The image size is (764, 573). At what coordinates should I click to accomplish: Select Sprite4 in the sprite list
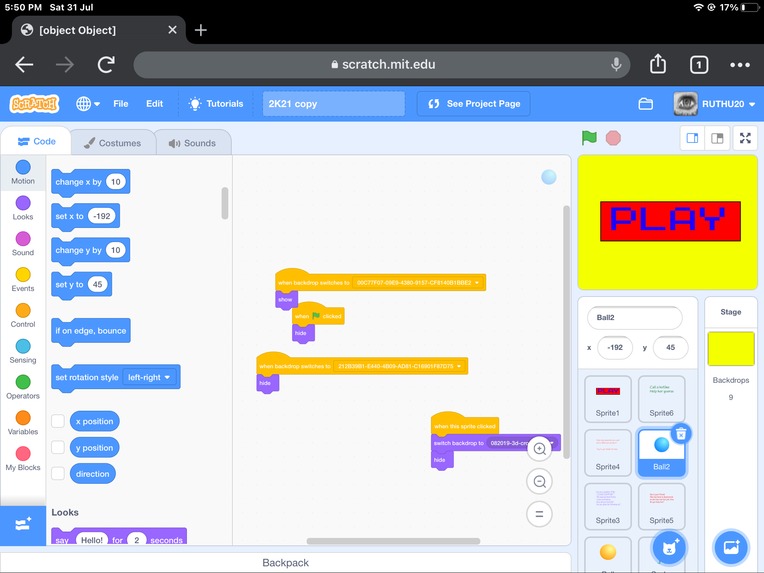pyautogui.click(x=608, y=452)
